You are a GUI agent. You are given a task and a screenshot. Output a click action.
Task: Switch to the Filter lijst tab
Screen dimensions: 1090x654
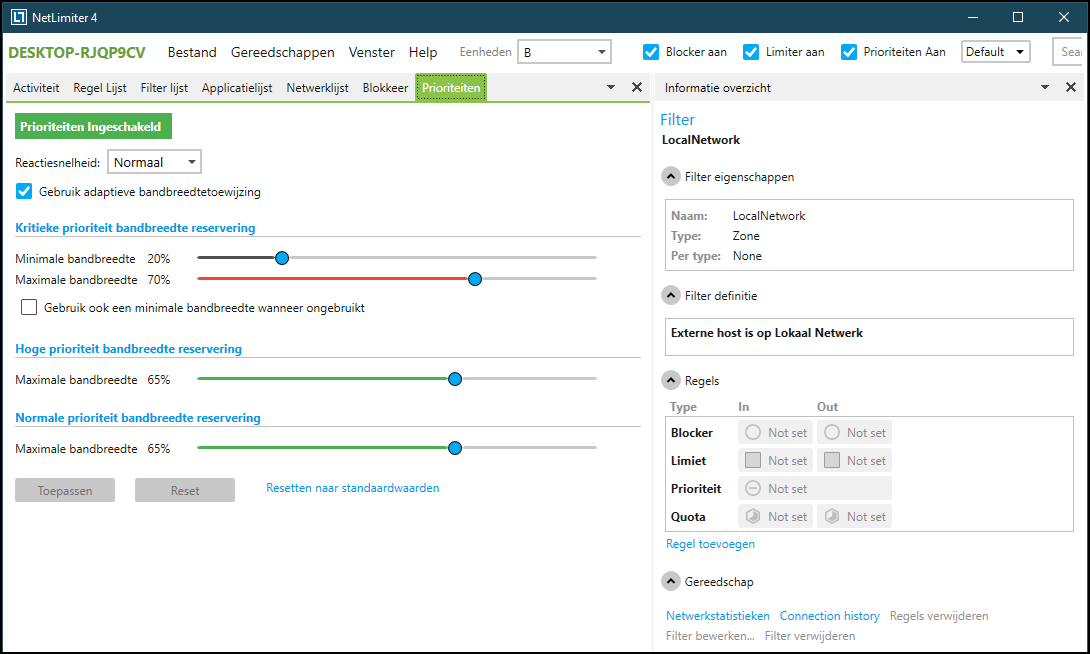[x=164, y=88]
